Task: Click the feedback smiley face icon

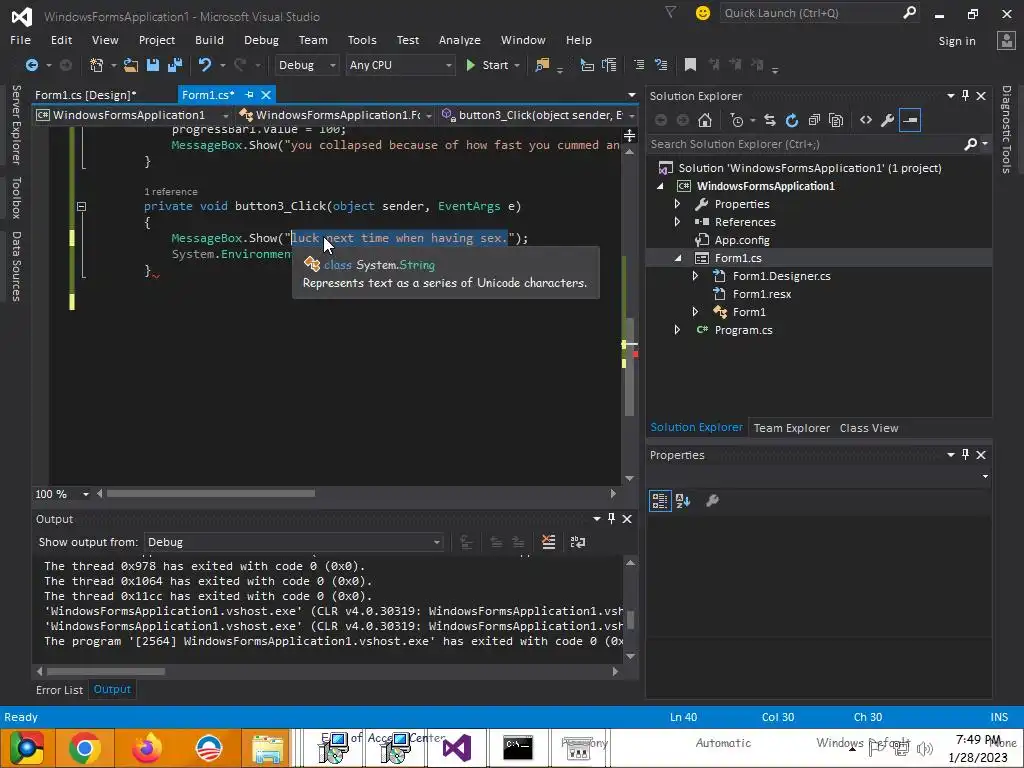Action: coord(703,13)
